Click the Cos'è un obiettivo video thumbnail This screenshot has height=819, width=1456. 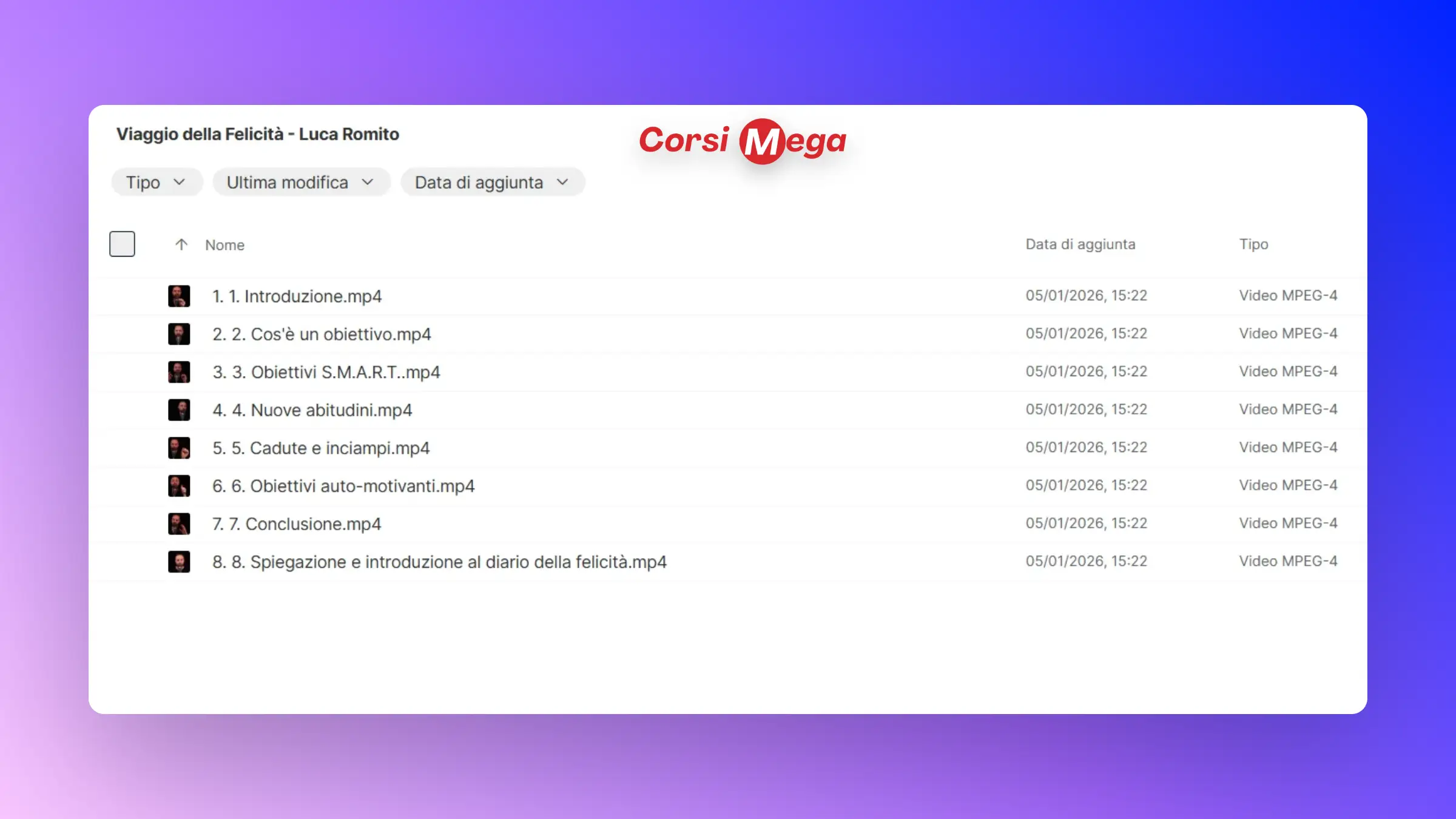pyautogui.click(x=179, y=334)
